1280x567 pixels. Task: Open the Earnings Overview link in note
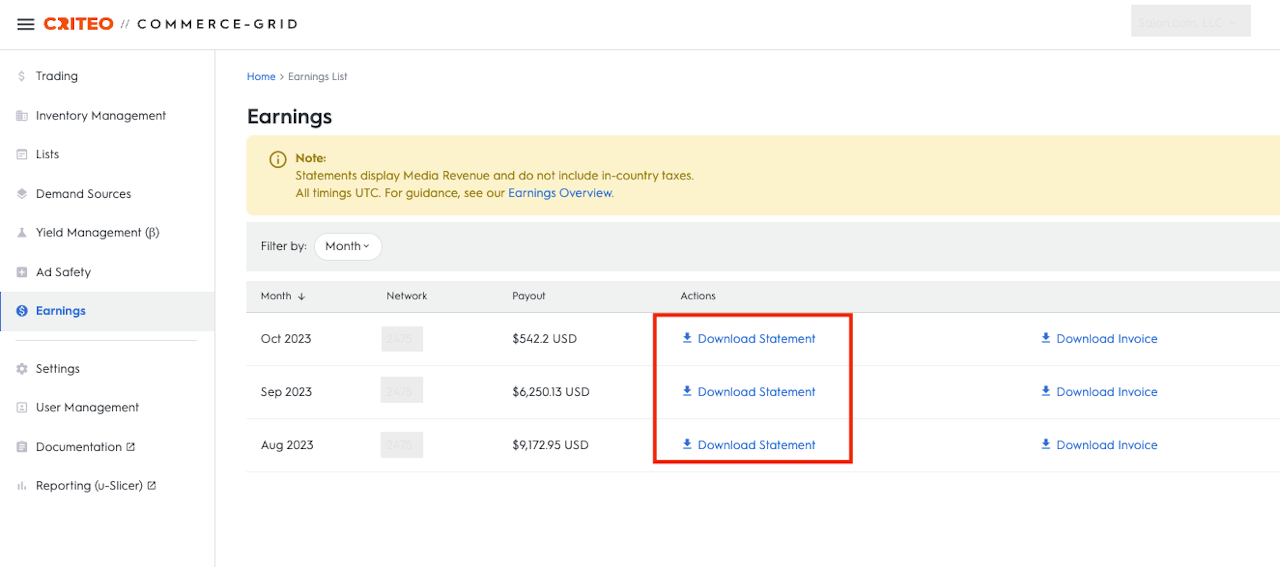[560, 193]
